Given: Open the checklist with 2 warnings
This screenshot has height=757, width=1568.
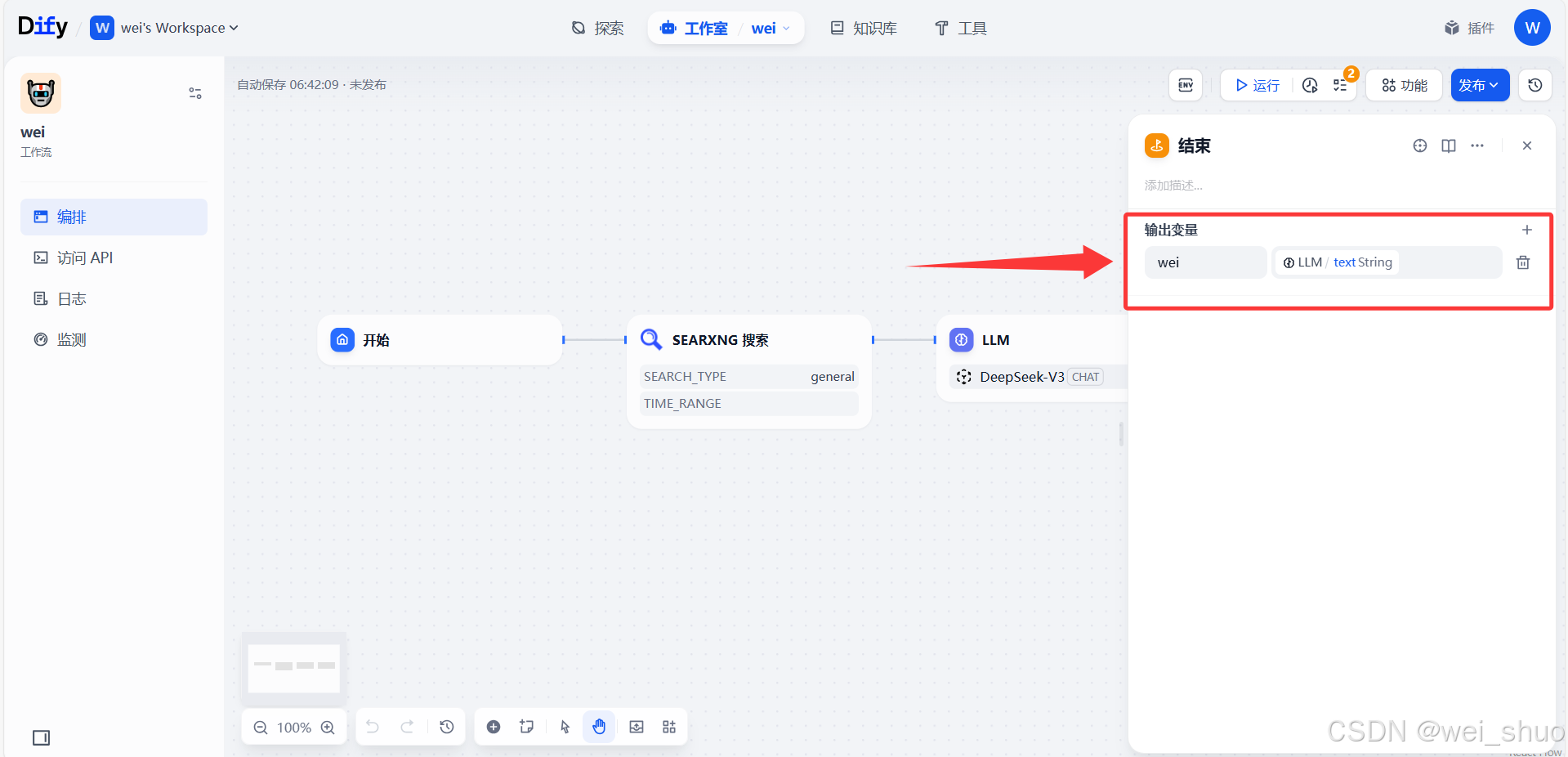Looking at the screenshot, I should [x=1341, y=85].
